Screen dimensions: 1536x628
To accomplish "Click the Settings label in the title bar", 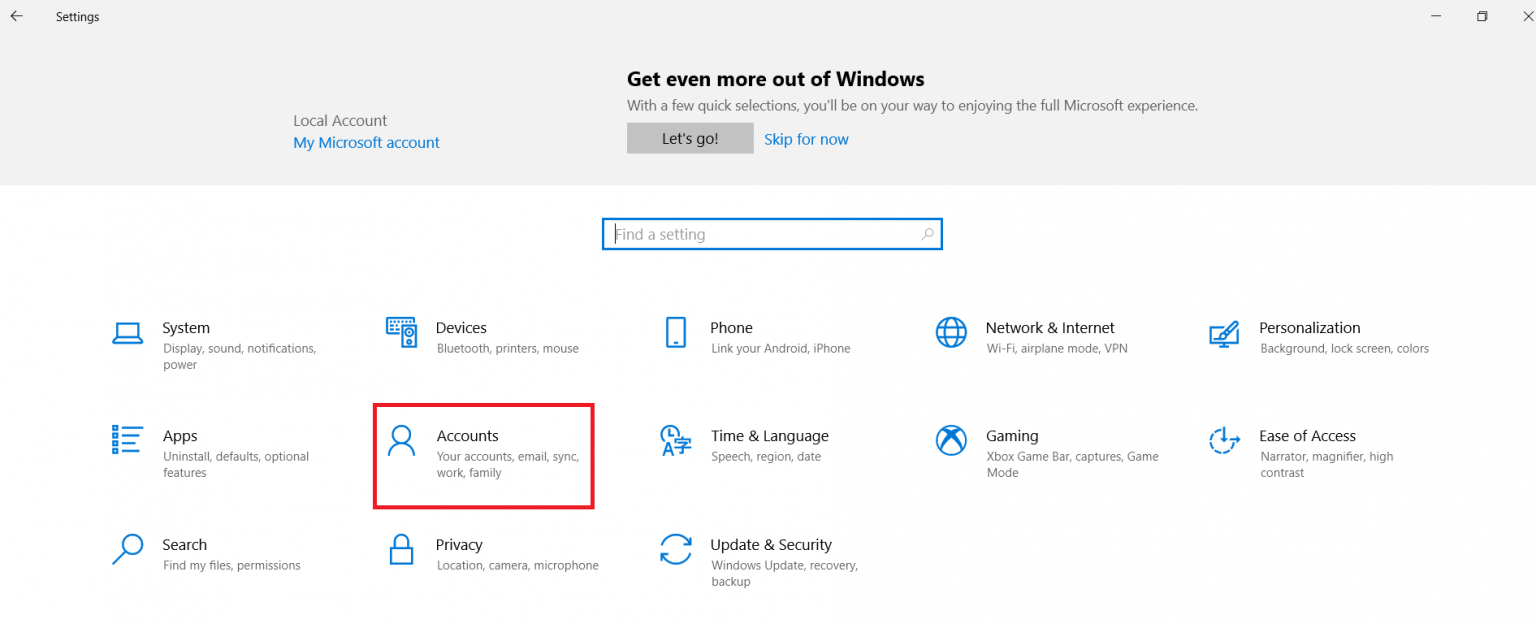I will 77,16.
